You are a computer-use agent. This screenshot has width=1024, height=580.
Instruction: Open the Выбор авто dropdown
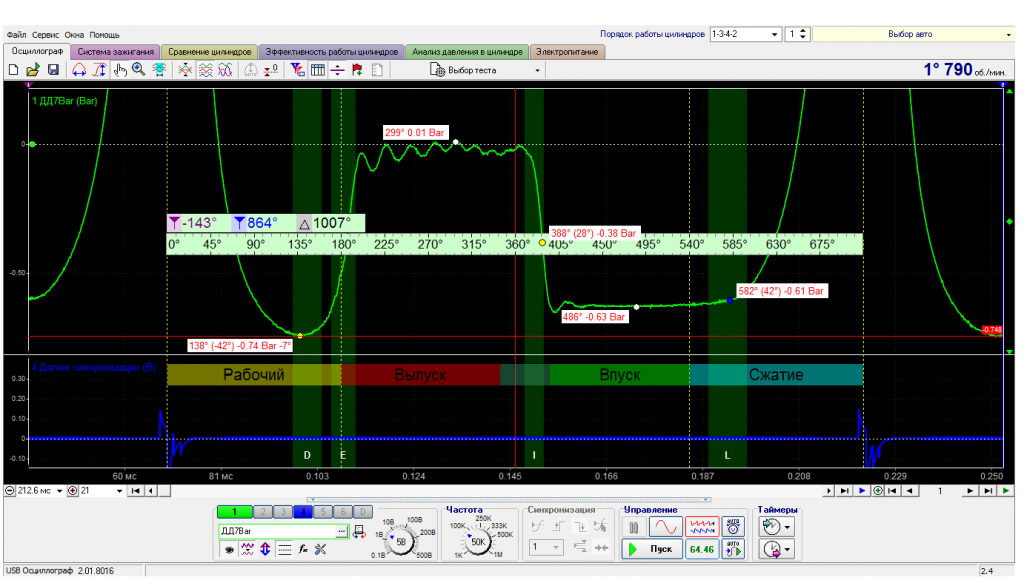pos(914,34)
